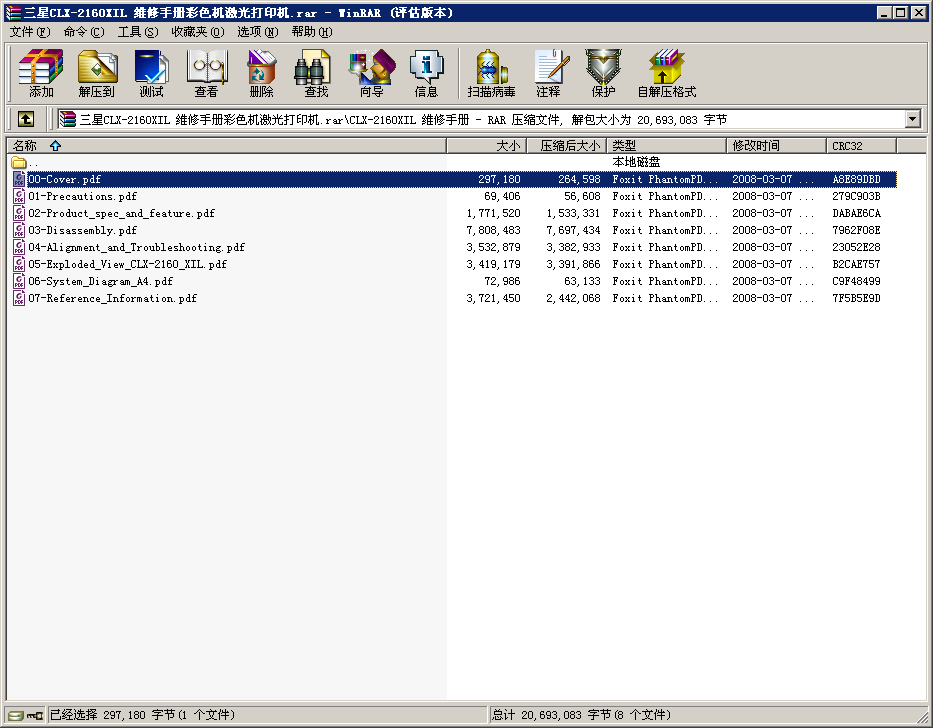Viewport: 933px width, 728px height.
Task: Select 04-Alignment_and_Troubleshooting.pdf
Action: coord(136,247)
